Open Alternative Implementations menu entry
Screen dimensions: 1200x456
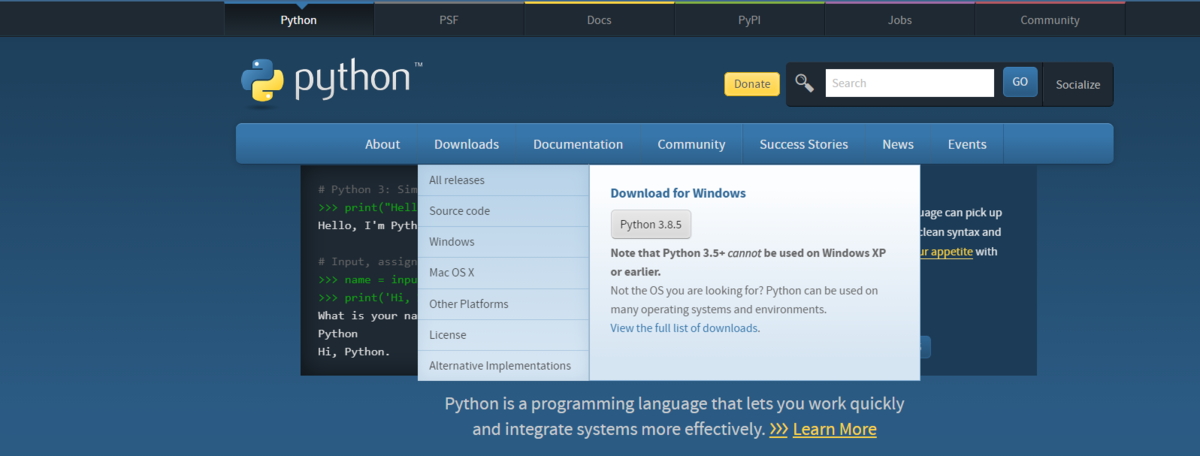click(500, 366)
